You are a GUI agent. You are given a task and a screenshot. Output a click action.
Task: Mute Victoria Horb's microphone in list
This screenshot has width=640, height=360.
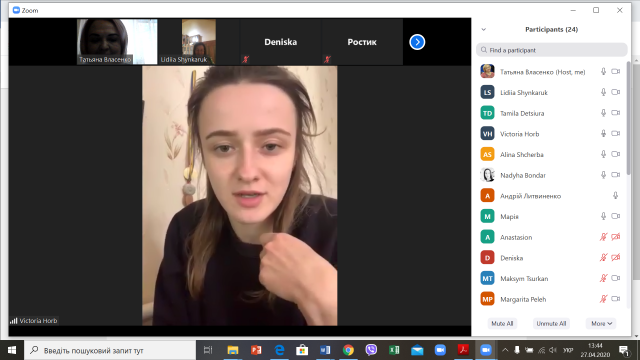603,133
